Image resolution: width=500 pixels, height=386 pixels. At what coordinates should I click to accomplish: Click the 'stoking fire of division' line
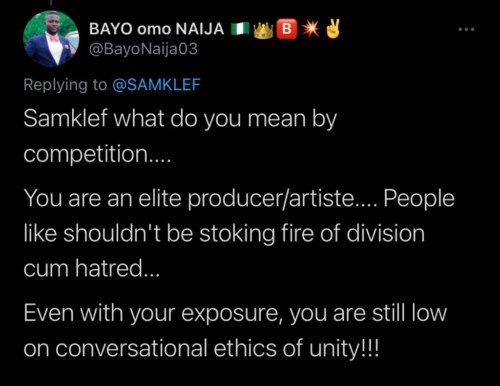312,233
